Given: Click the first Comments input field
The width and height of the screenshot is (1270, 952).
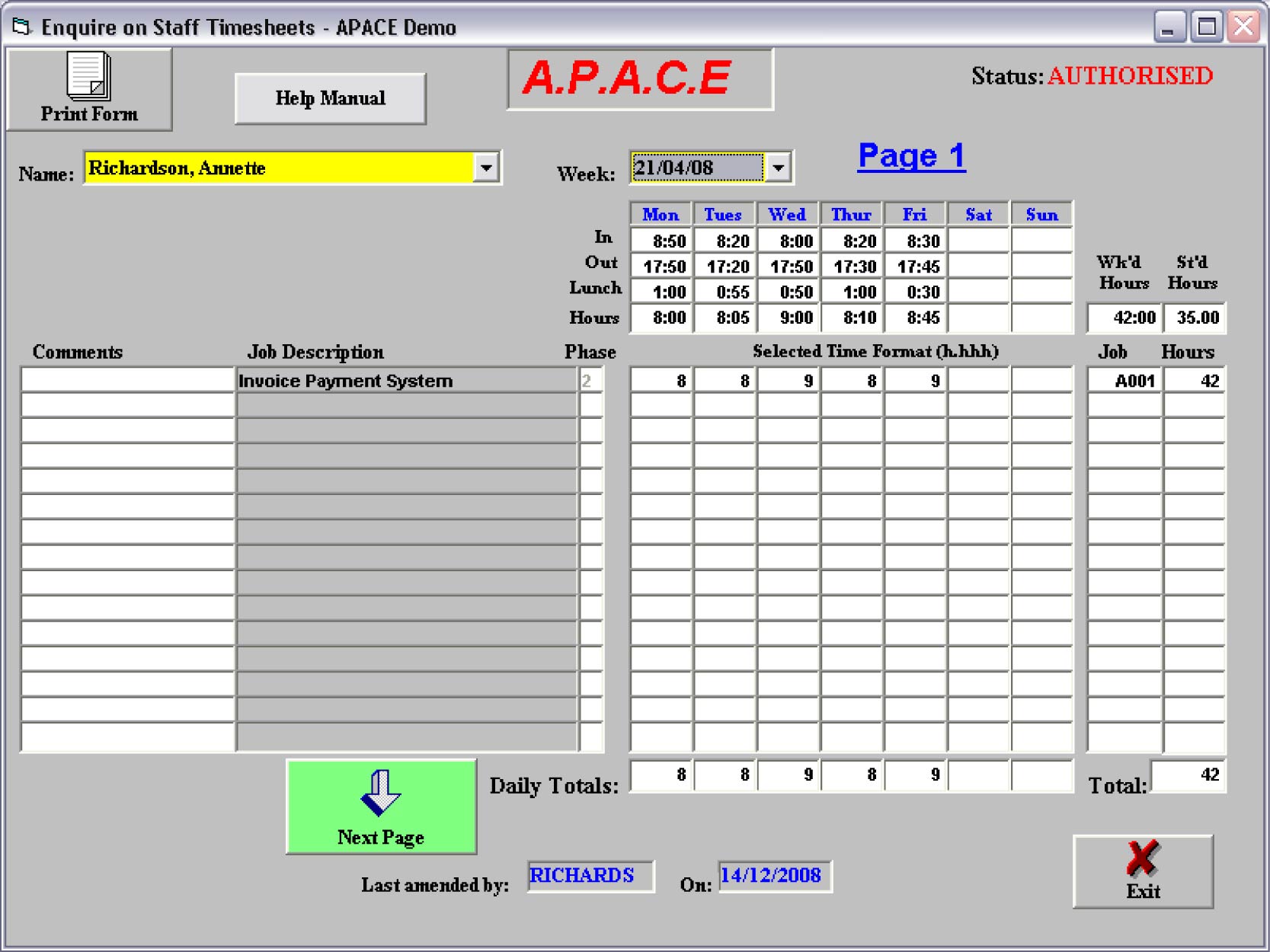Looking at the screenshot, I should 127,380.
